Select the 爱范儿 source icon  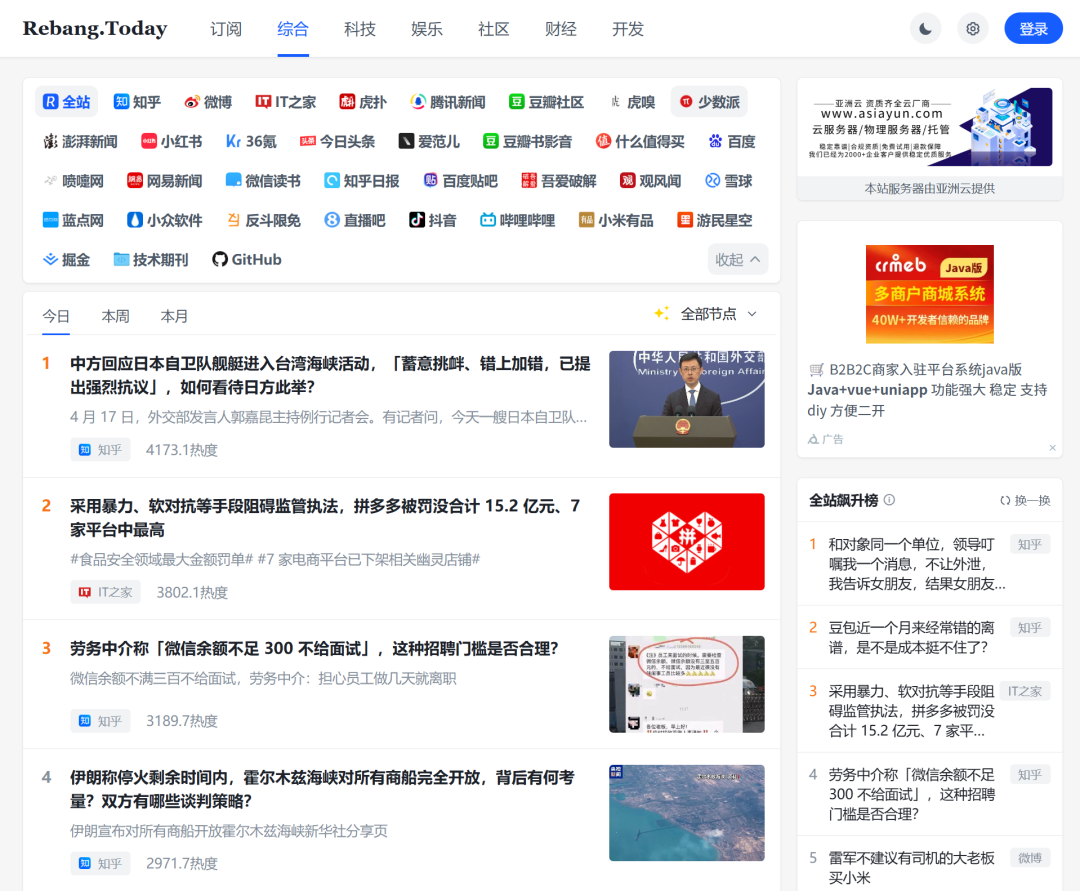(x=429, y=141)
